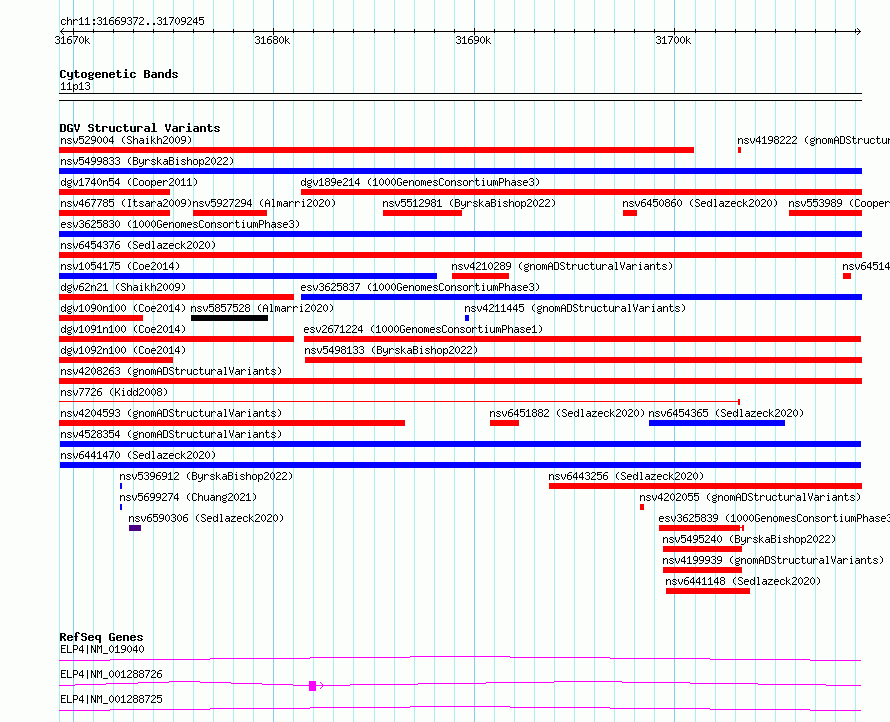This screenshot has width=890, height=722.
Task: Click the Cytogenetic Bands track title
Action: (x=119, y=74)
